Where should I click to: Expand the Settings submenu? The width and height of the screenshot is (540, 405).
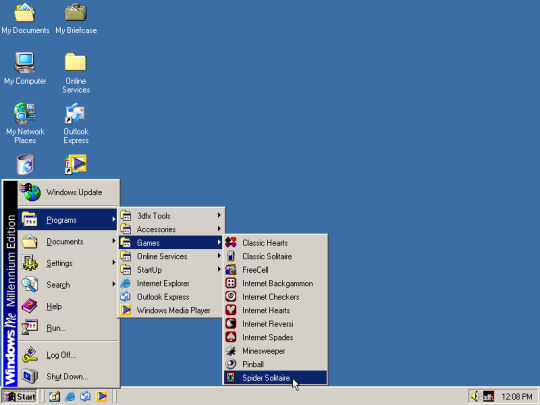(68, 263)
